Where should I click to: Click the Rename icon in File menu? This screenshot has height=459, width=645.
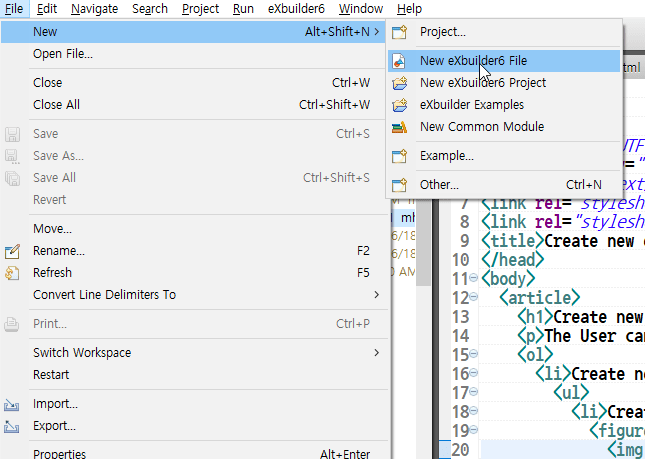tap(13, 251)
